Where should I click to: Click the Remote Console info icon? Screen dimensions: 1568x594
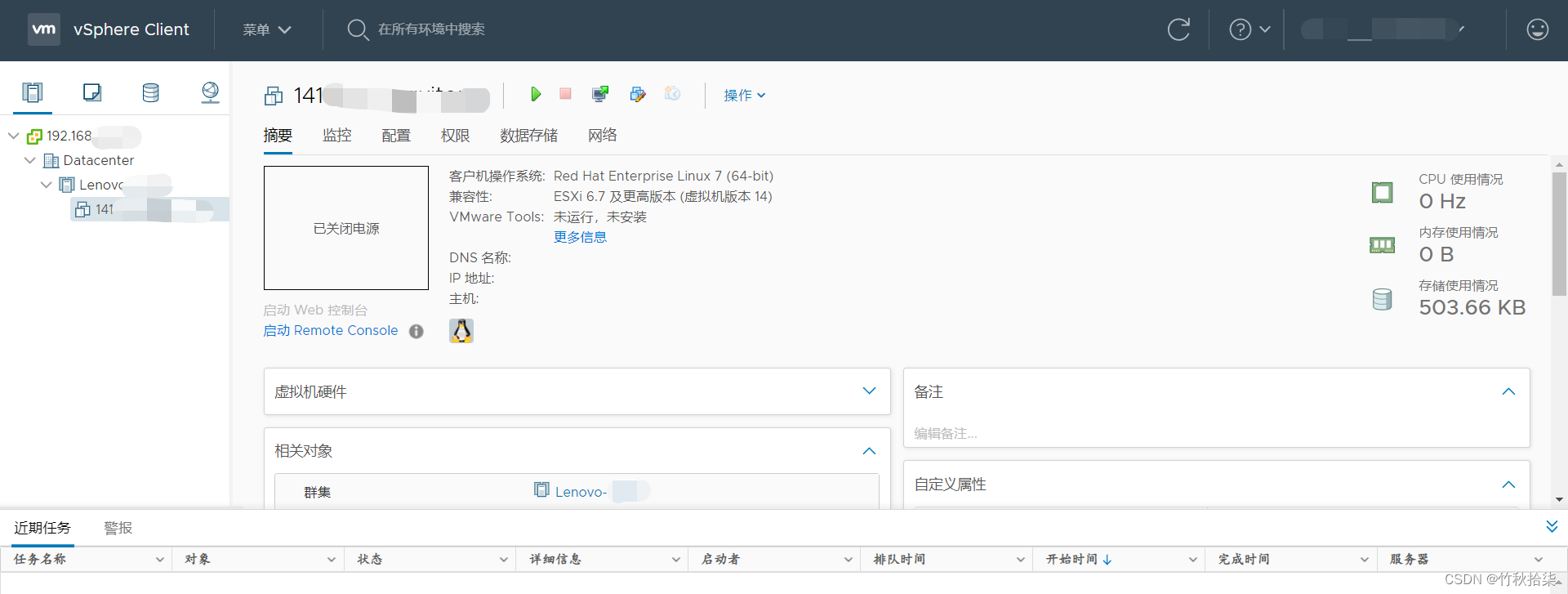click(x=416, y=331)
